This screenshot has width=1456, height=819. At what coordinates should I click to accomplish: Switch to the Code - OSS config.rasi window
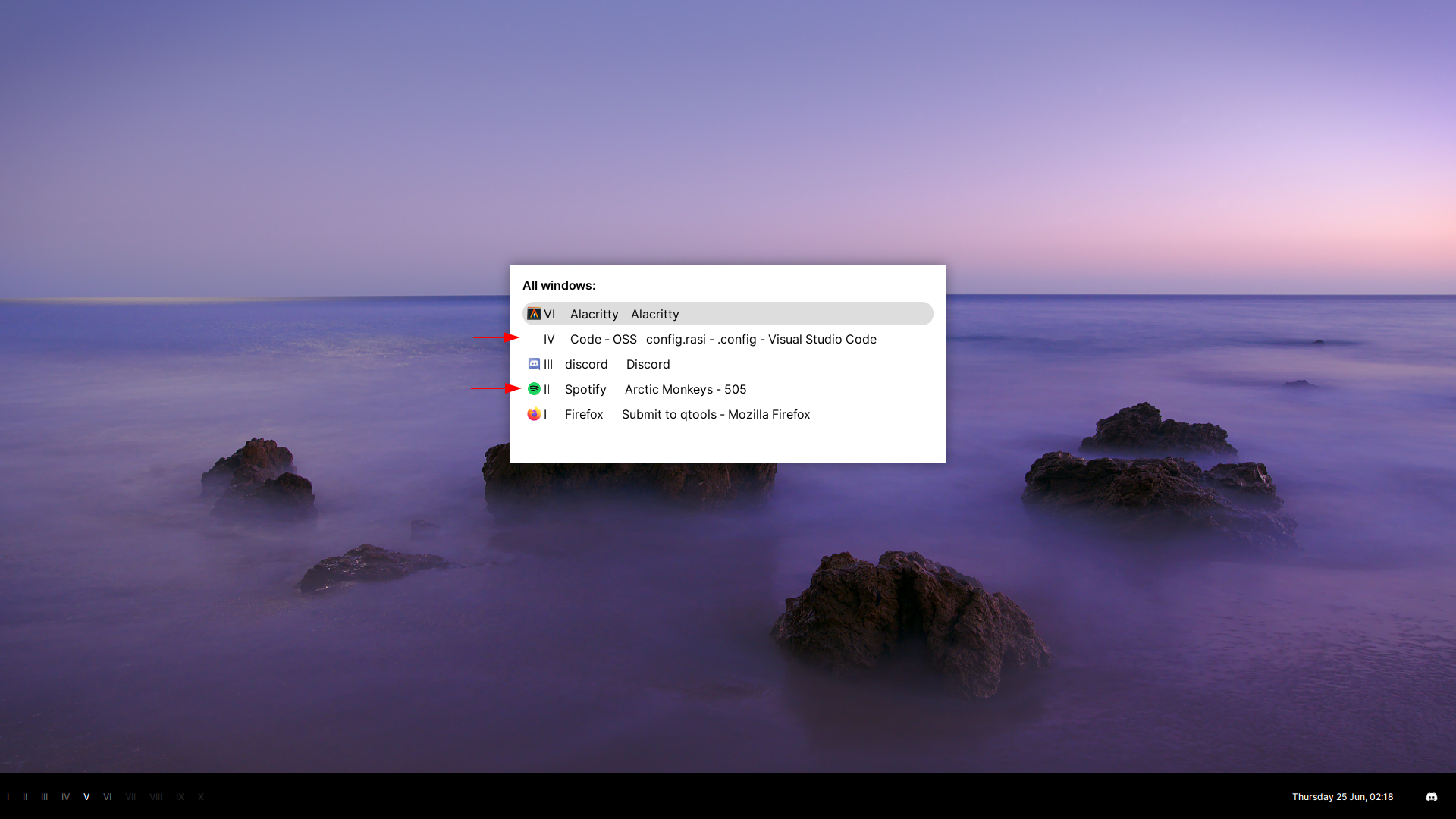pyautogui.click(x=761, y=339)
